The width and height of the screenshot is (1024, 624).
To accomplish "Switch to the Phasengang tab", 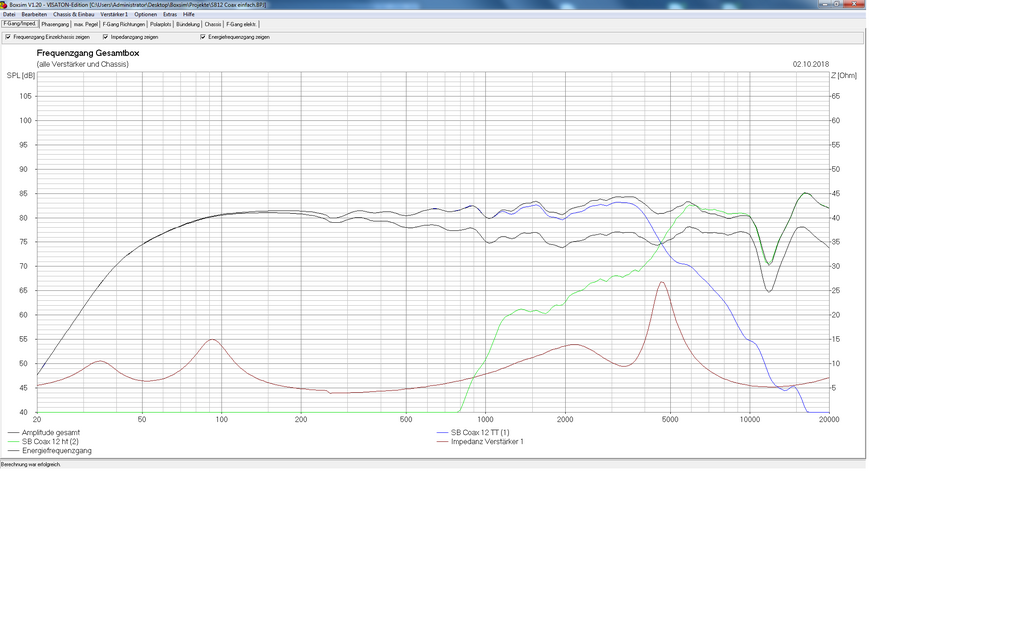I will point(55,25).
